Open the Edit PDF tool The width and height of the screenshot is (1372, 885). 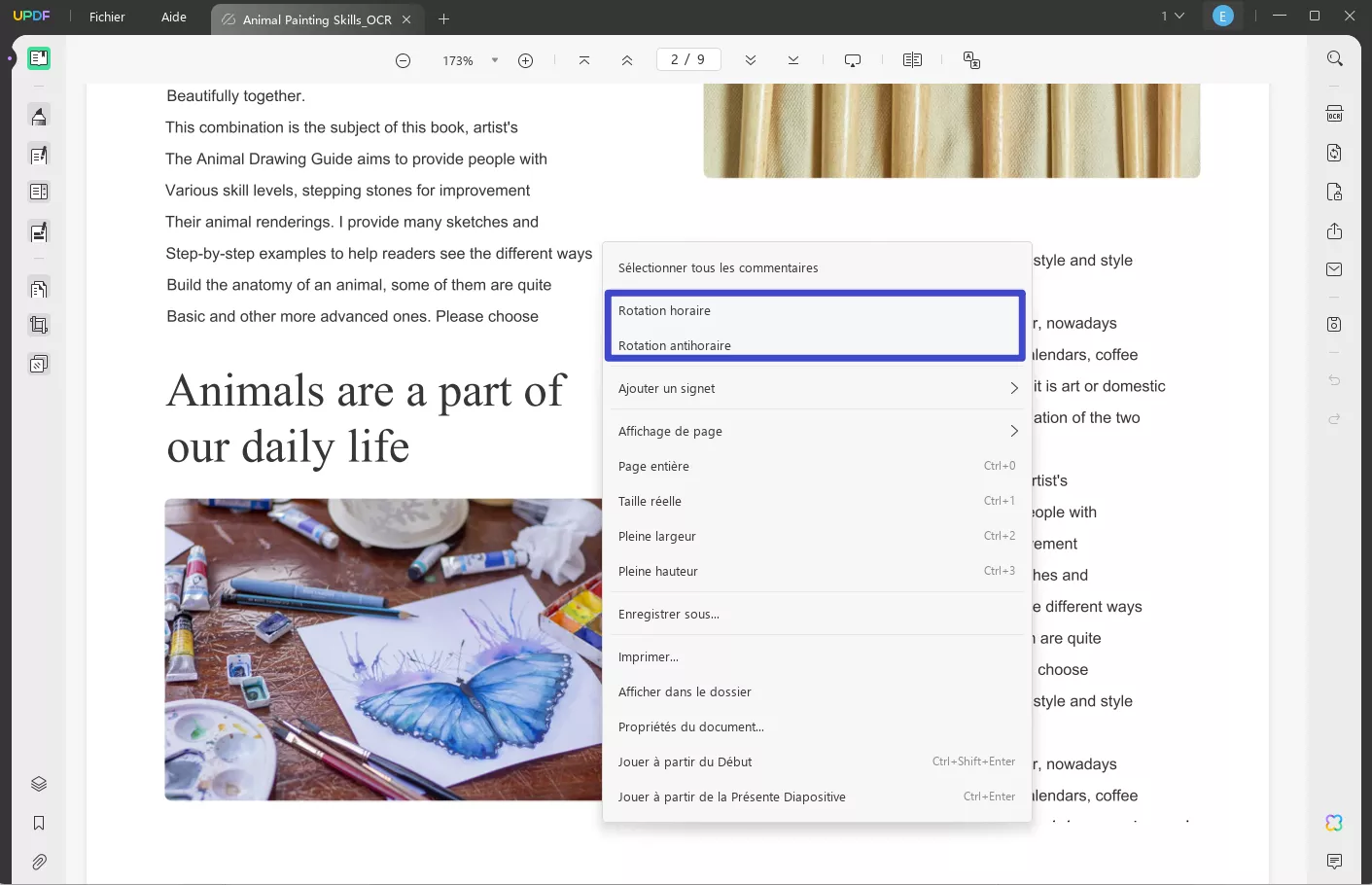pos(39,155)
